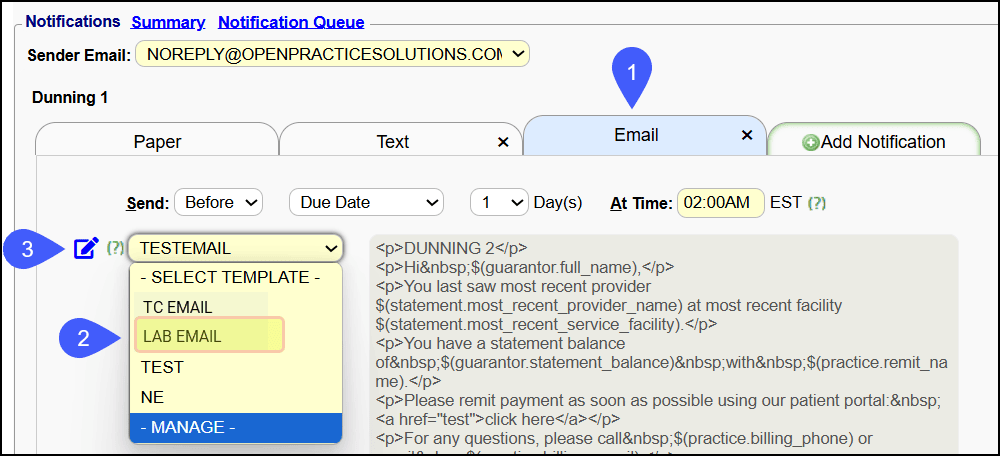Viewport: 1000px width, 456px height.
Task: Switch to the Text tab
Action: 392,142
